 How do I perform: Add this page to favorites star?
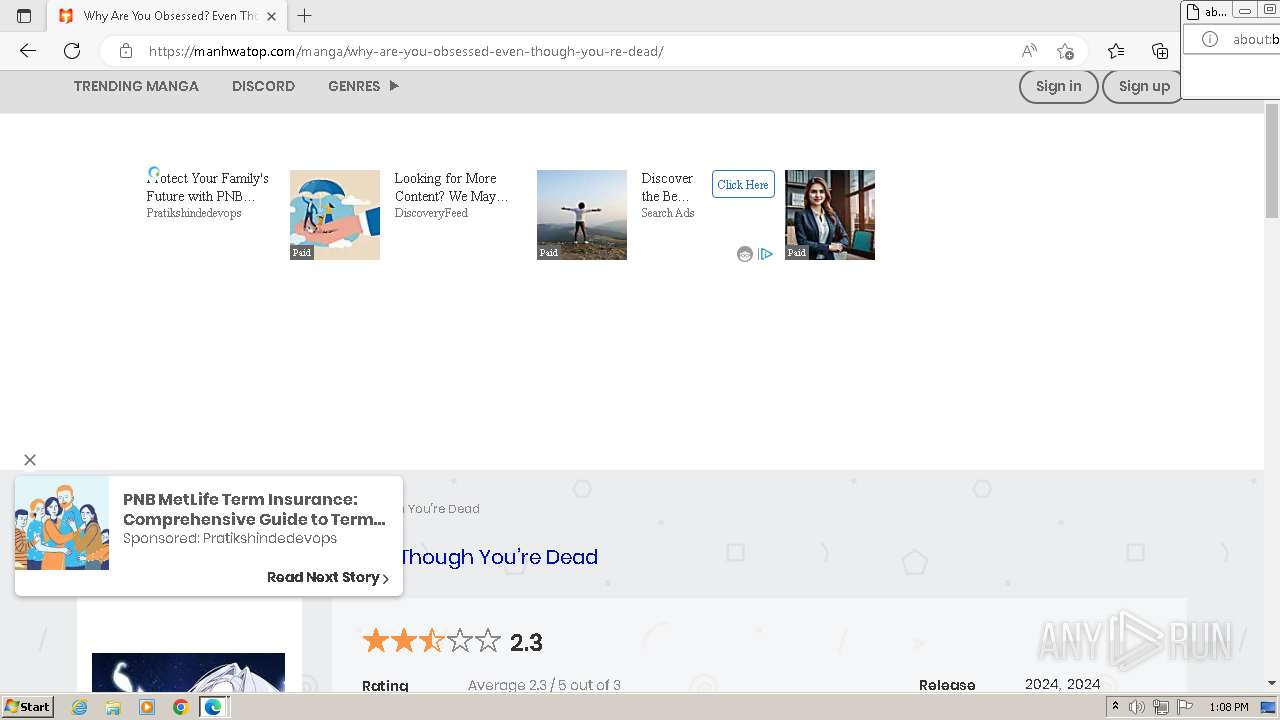point(1065,51)
